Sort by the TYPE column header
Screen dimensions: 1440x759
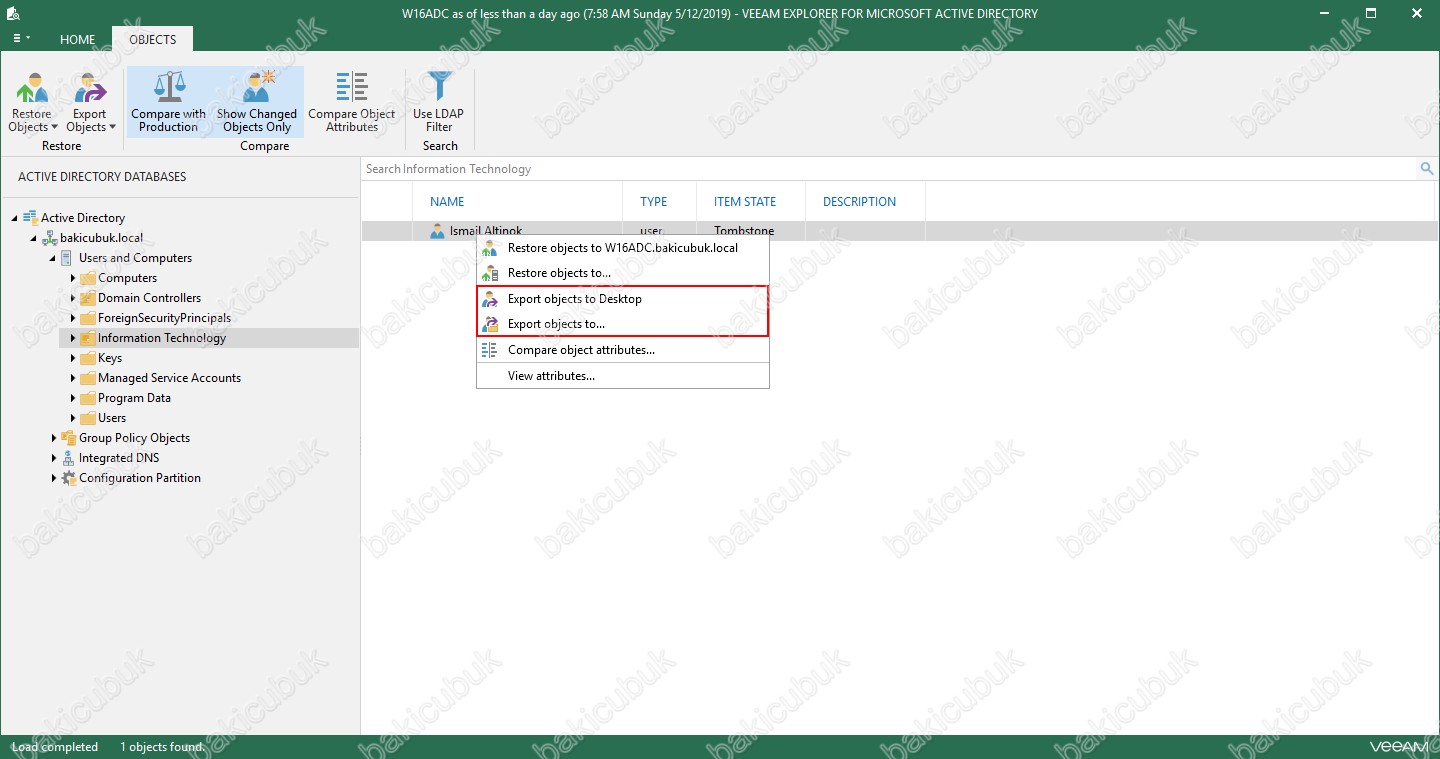(x=653, y=201)
